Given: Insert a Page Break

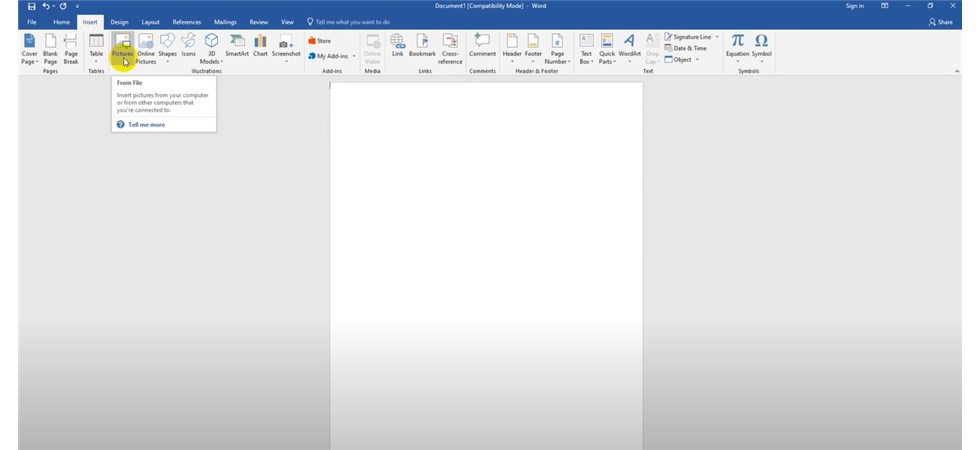Looking at the screenshot, I should tap(71, 46).
